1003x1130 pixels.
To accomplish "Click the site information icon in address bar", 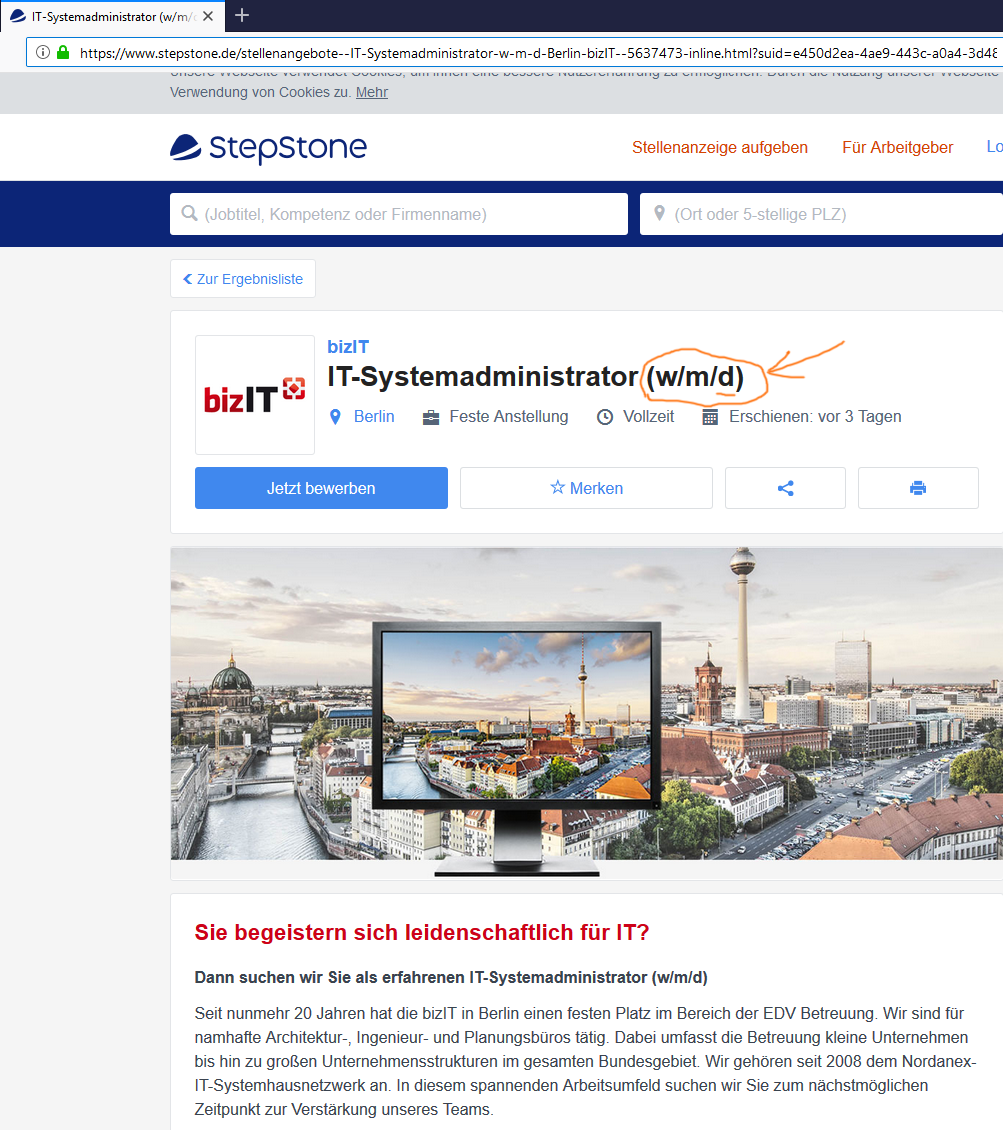I will (43, 53).
